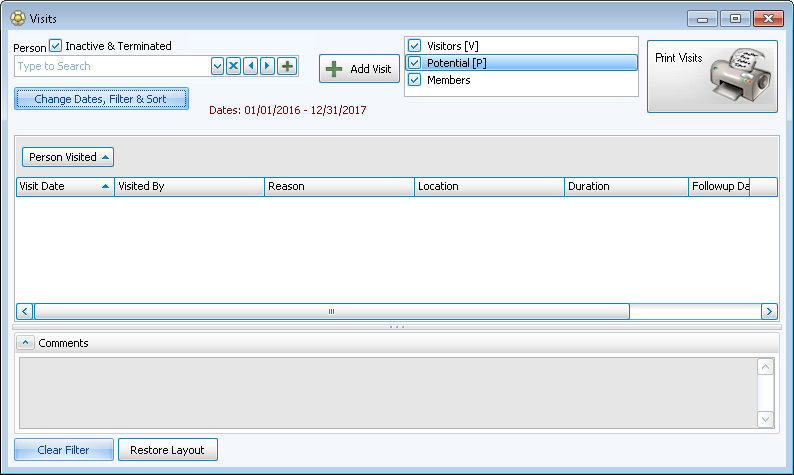Go to next person with right arrow

pos(267,66)
